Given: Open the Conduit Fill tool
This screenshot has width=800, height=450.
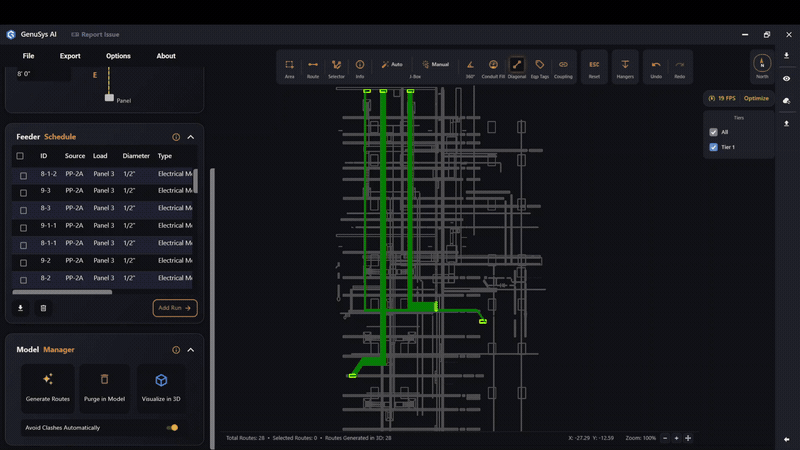Looking at the screenshot, I should 493,68.
